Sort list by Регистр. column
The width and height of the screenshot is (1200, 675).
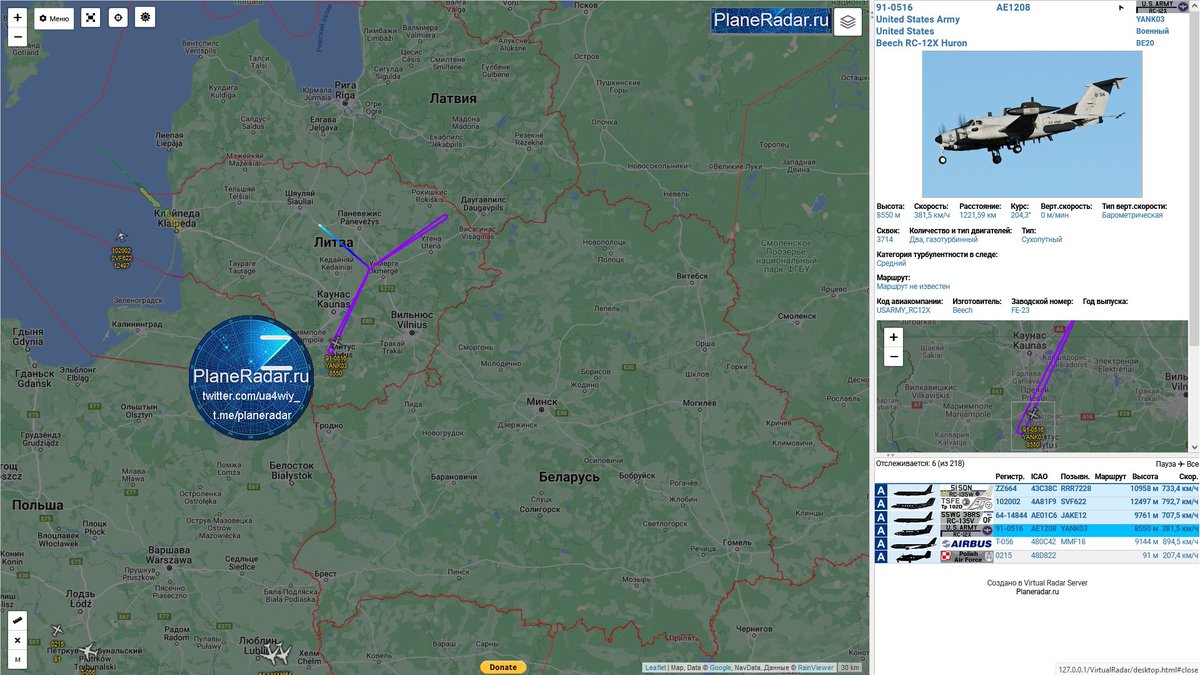tap(1010, 477)
